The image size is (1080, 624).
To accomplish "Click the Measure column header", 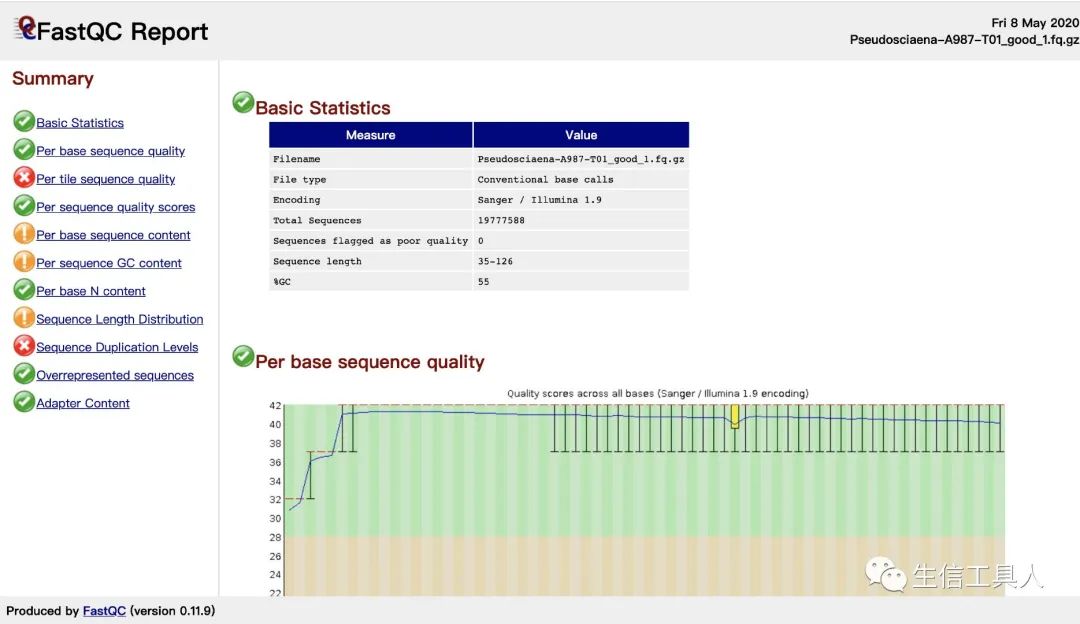I will tap(371, 135).
